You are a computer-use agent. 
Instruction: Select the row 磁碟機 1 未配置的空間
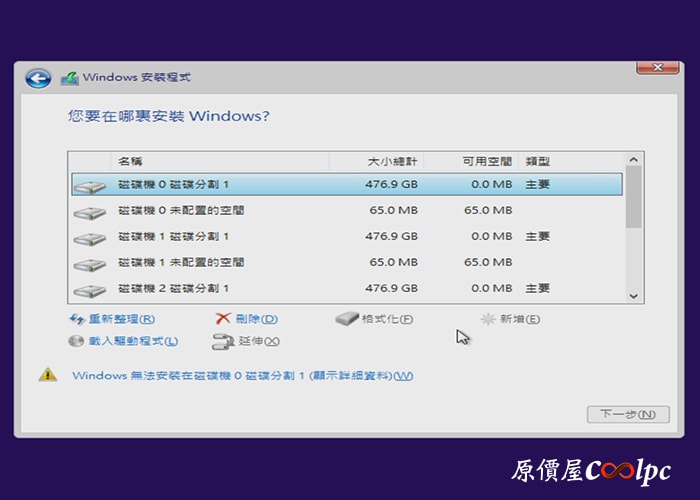click(x=347, y=262)
